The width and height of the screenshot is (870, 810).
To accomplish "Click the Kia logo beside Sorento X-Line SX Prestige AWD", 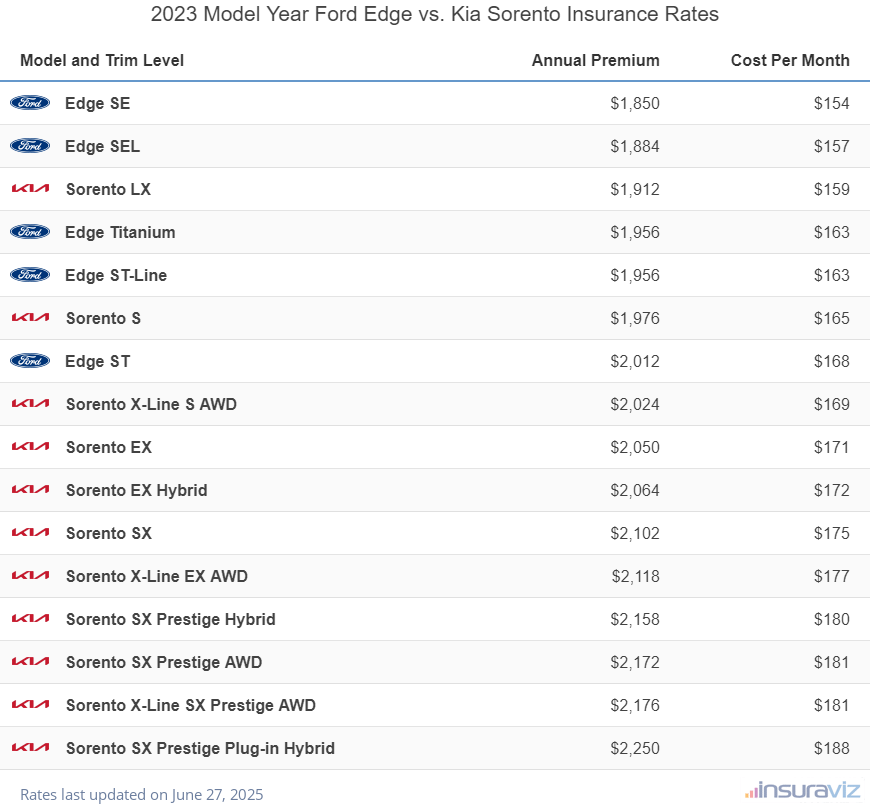I will click(x=31, y=705).
